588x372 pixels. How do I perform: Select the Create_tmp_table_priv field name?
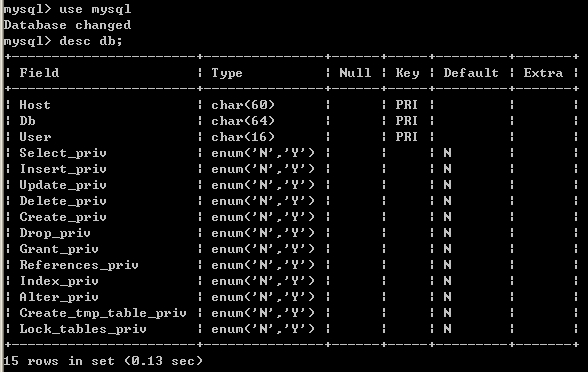(x=103, y=313)
